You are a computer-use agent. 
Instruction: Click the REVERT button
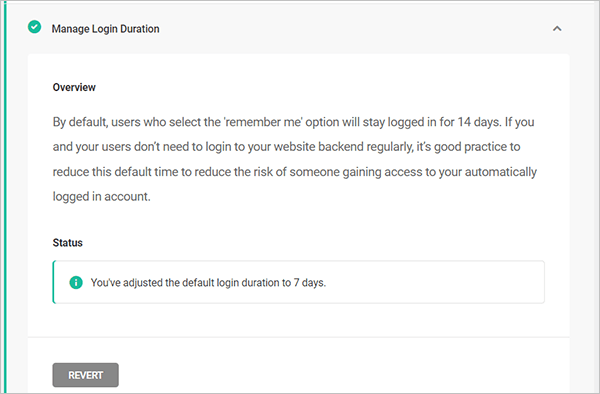tap(85, 375)
